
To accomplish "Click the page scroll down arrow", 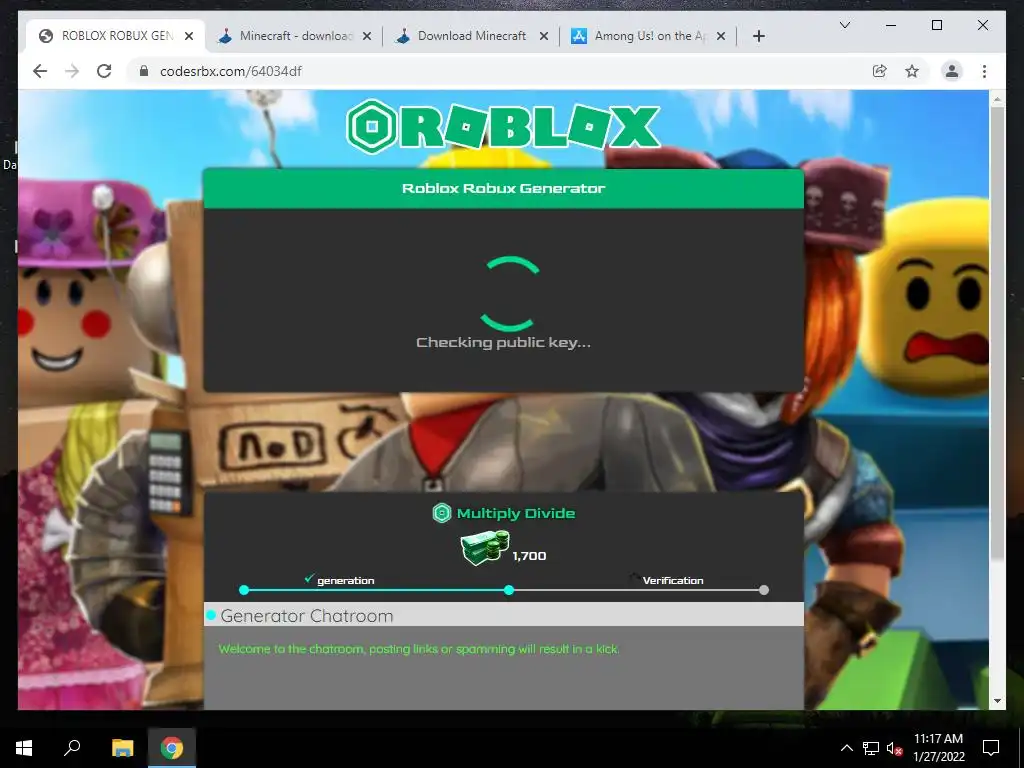I will click(997, 701).
